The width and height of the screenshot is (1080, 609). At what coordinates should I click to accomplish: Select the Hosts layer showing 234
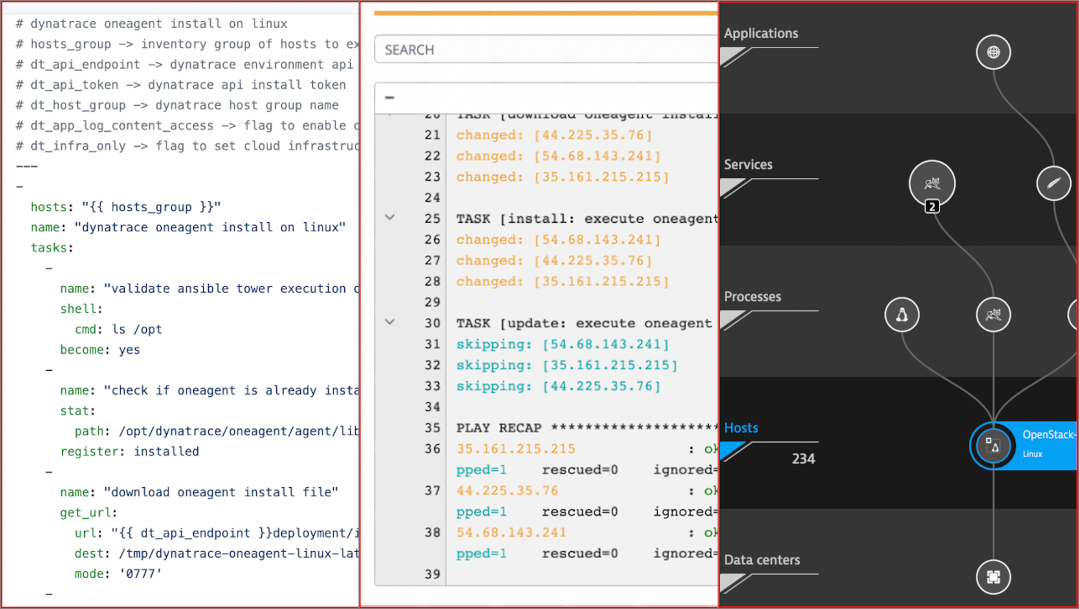pos(742,428)
